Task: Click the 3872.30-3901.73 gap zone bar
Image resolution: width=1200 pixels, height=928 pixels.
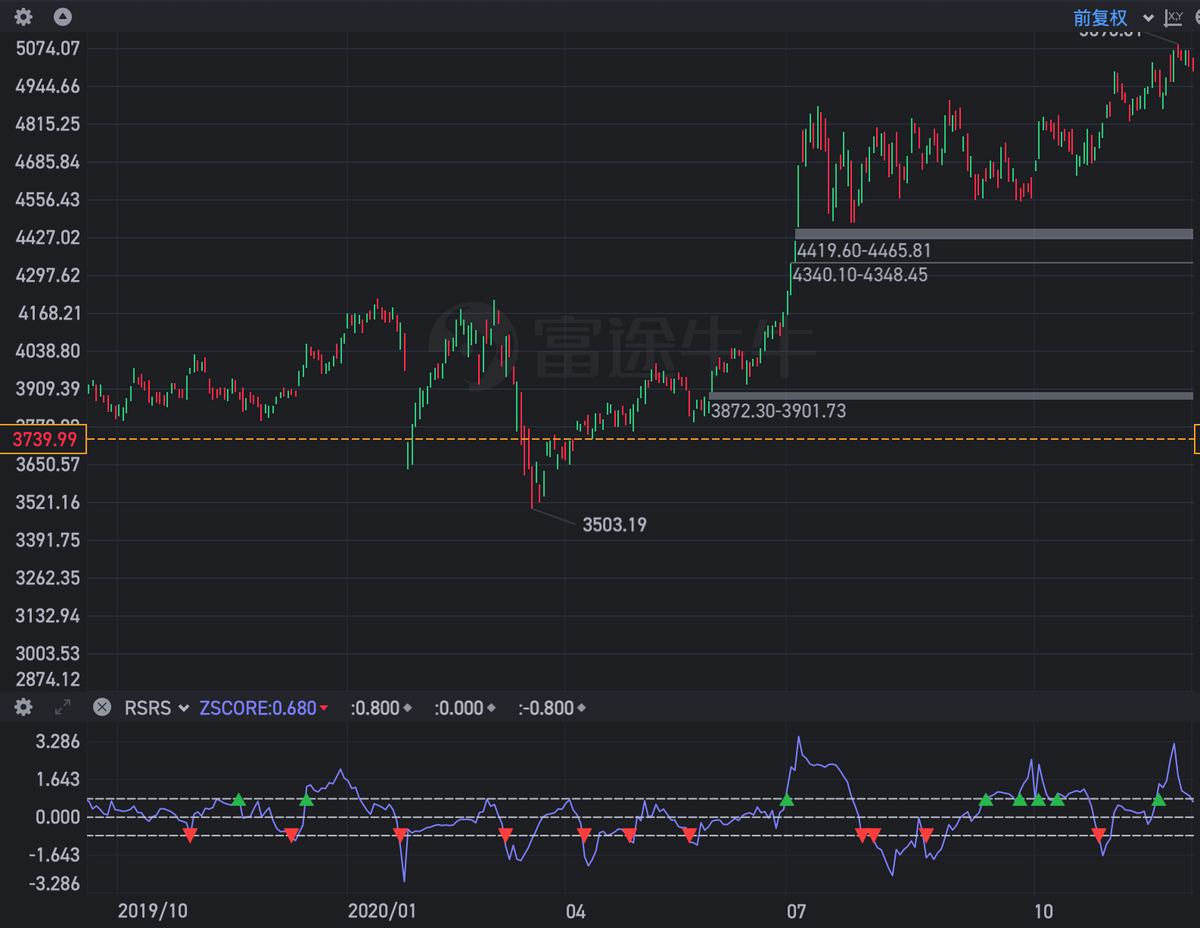Action: [x=950, y=396]
